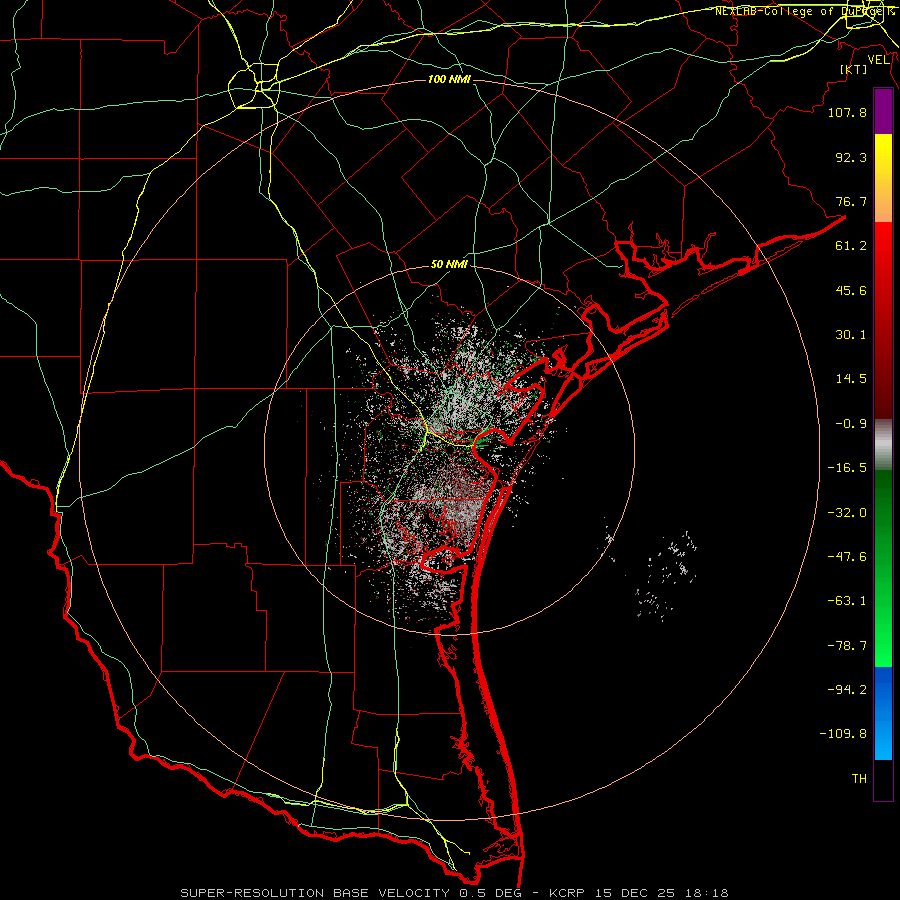The width and height of the screenshot is (900, 900).
Task: Select the 107.8 velocity scale value
Action: 847,112
